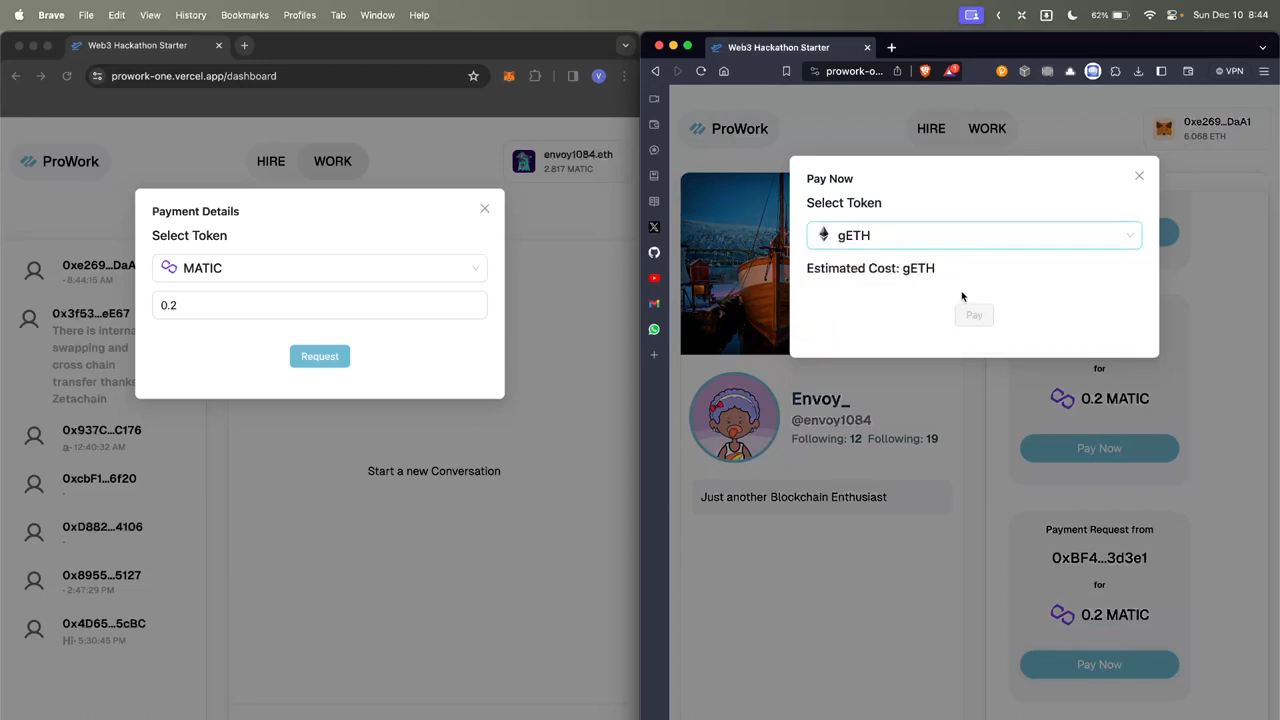
Task: Open macOS Control Center toggles icon
Action: (x=1174, y=15)
